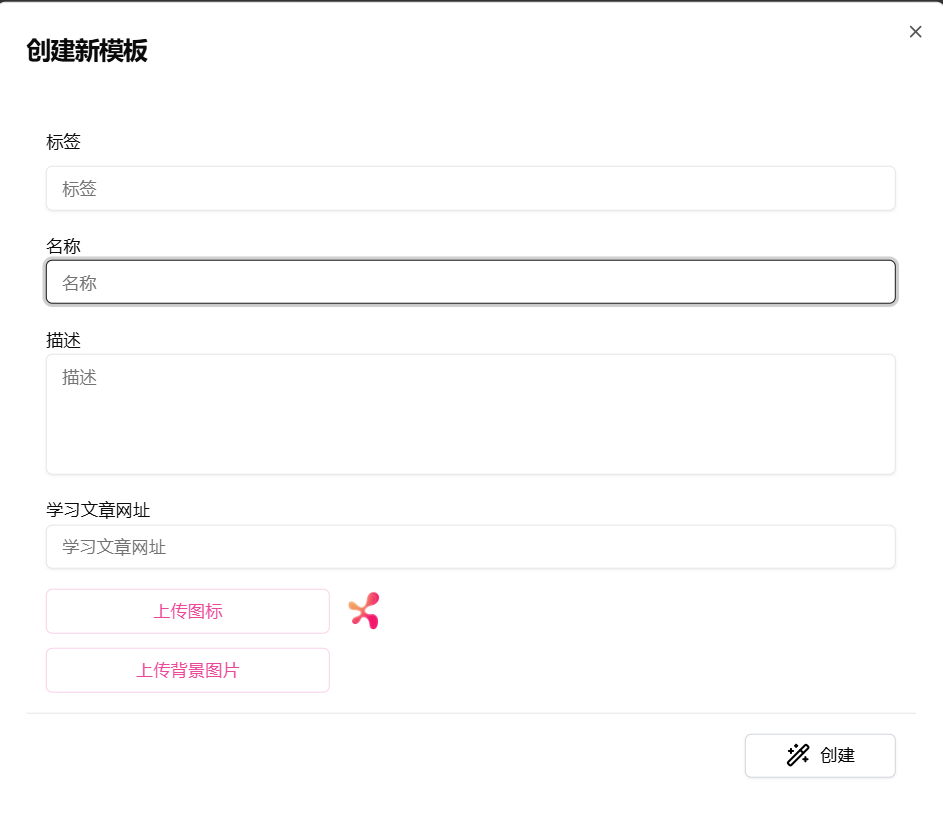
Task: Click the 描述 placeholder inside the text area
Action: [x=79, y=377]
